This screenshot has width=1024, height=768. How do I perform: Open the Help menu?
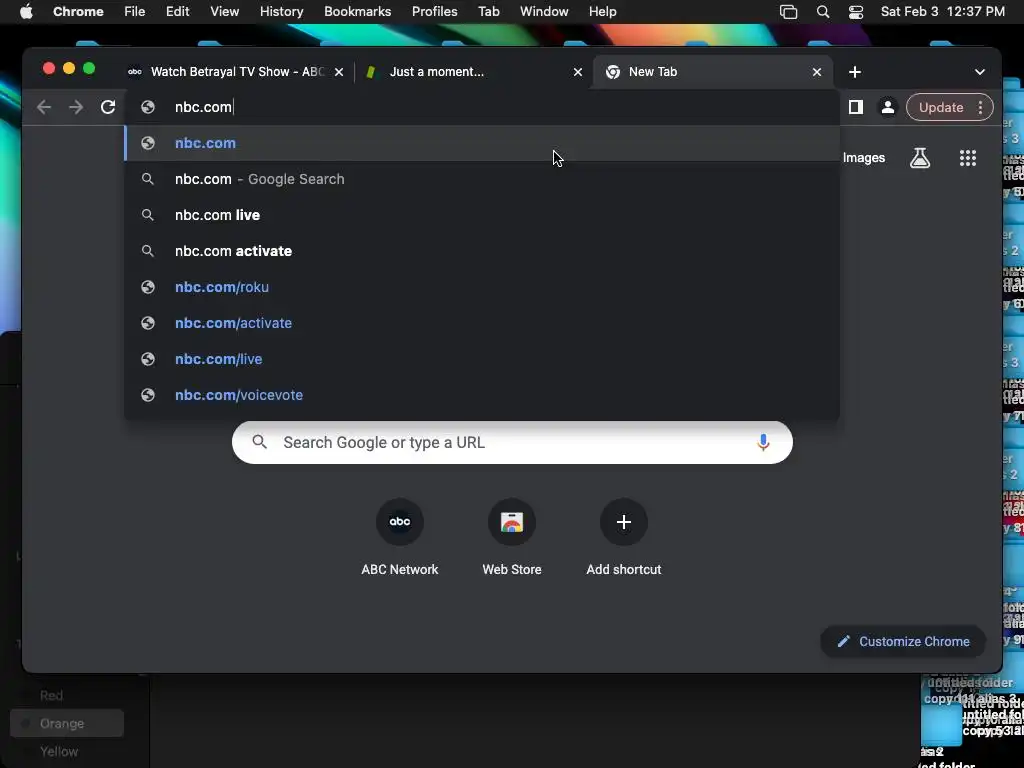[602, 12]
